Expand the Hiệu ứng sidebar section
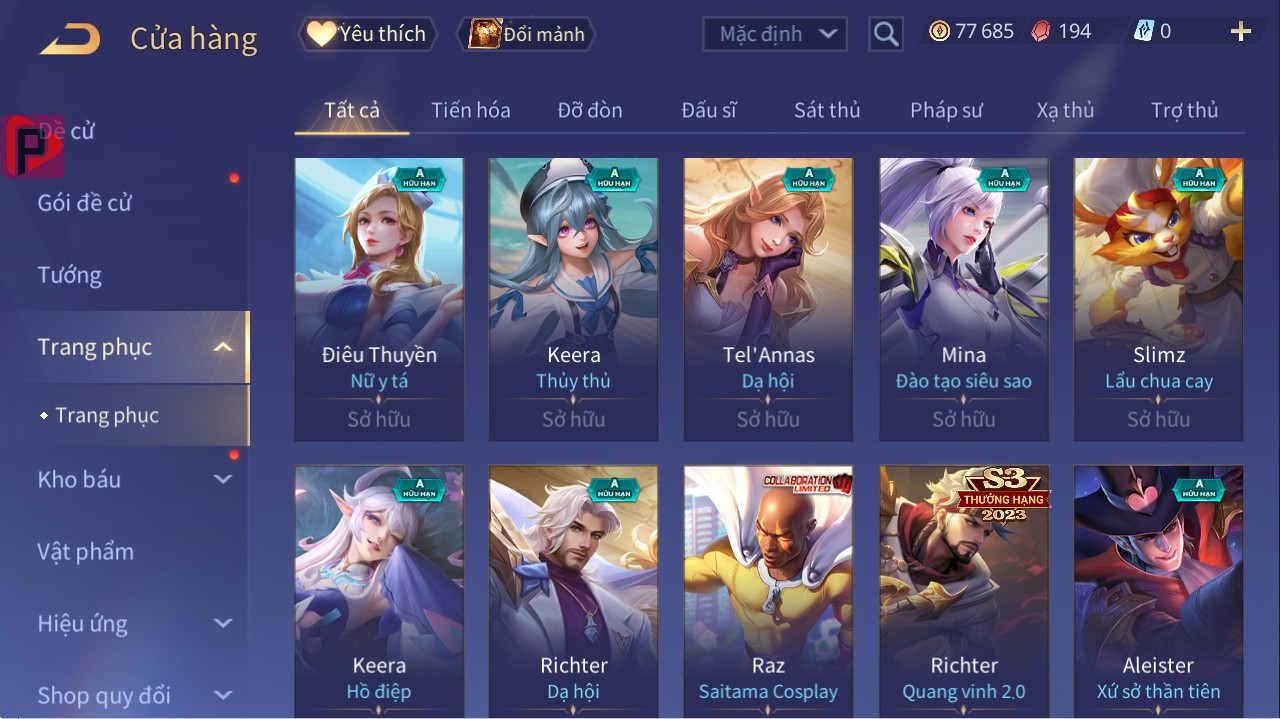Viewport: 1280px width, 719px height. pyautogui.click(x=223, y=624)
